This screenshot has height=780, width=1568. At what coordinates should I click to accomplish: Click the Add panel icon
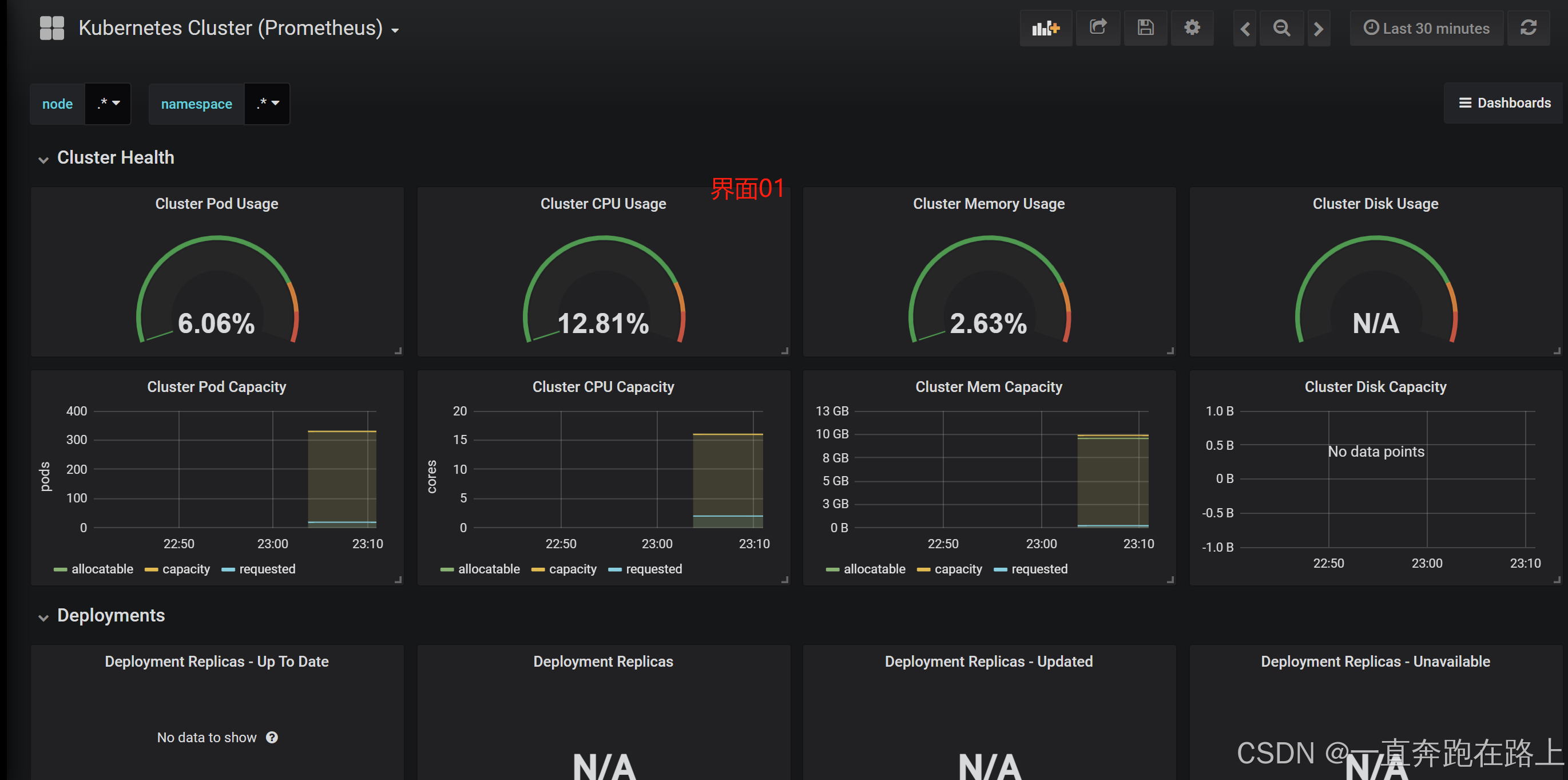[1046, 28]
